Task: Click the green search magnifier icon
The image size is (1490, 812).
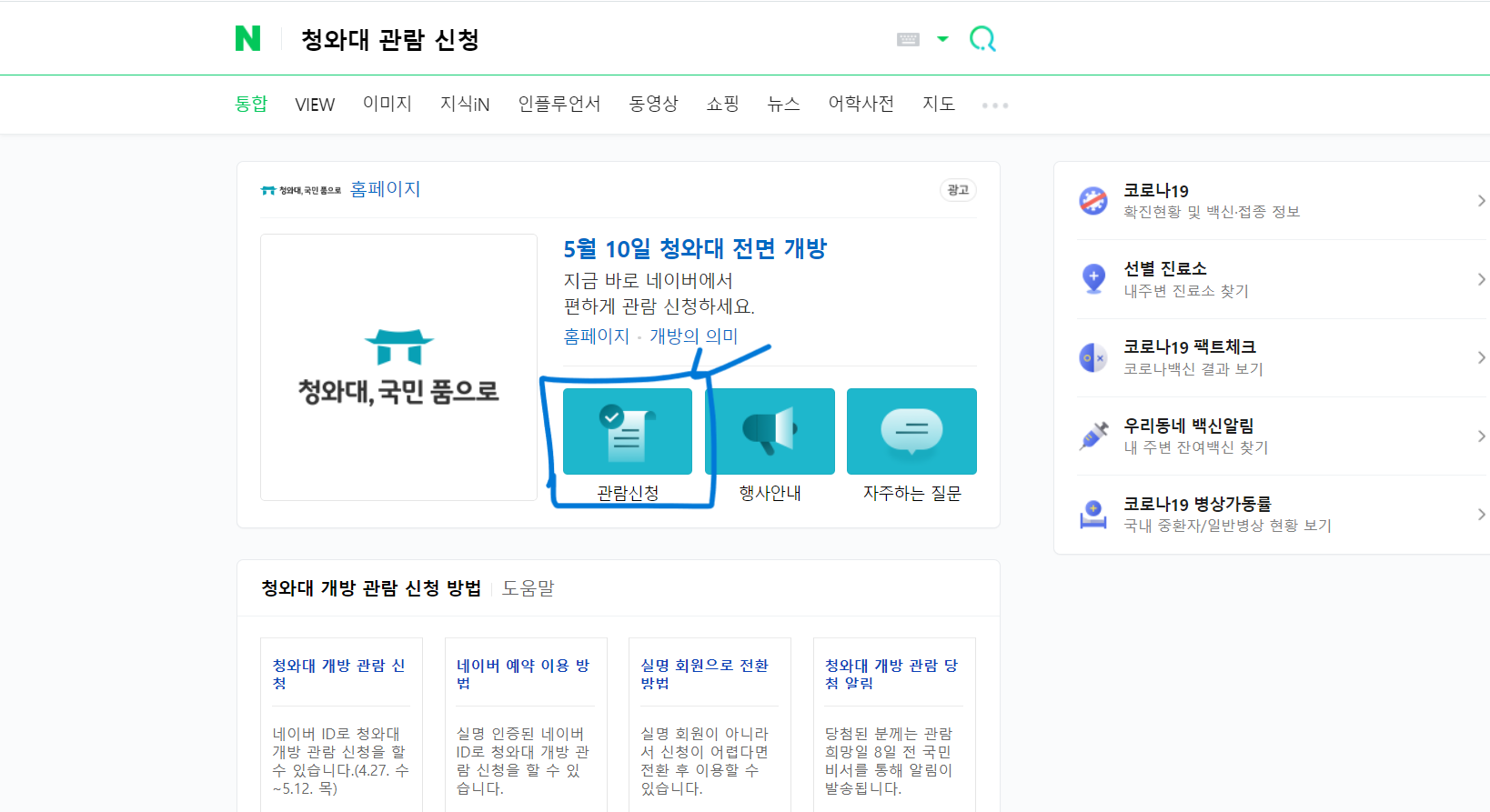Action: 982,38
